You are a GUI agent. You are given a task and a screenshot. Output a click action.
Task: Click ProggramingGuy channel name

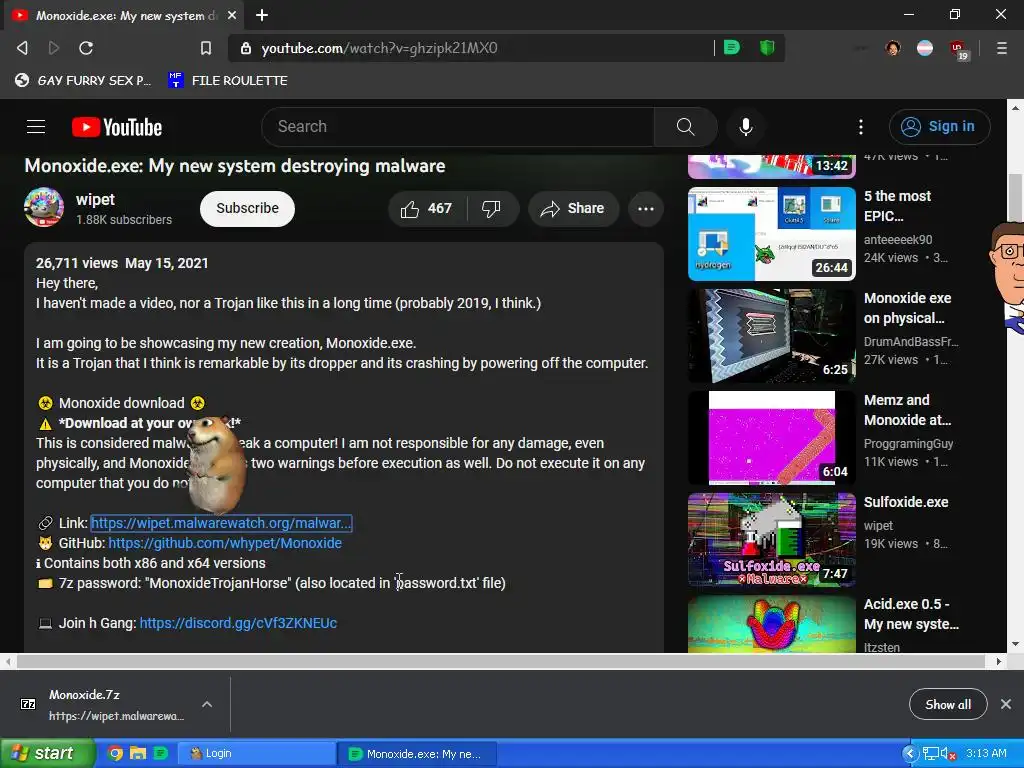(x=908, y=443)
